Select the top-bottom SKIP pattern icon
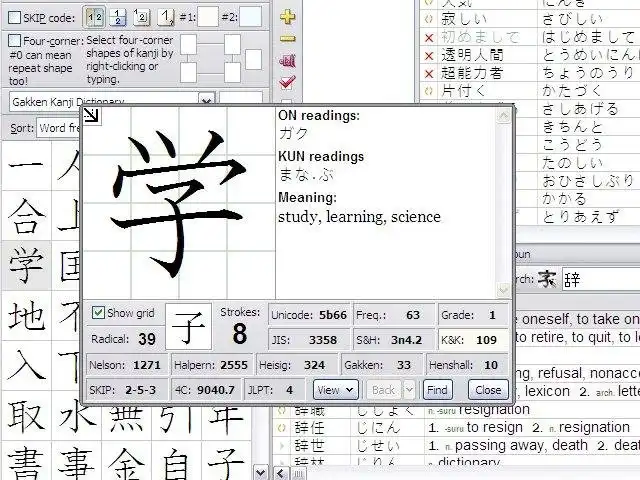The image size is (640, 480). pos(118,18)
